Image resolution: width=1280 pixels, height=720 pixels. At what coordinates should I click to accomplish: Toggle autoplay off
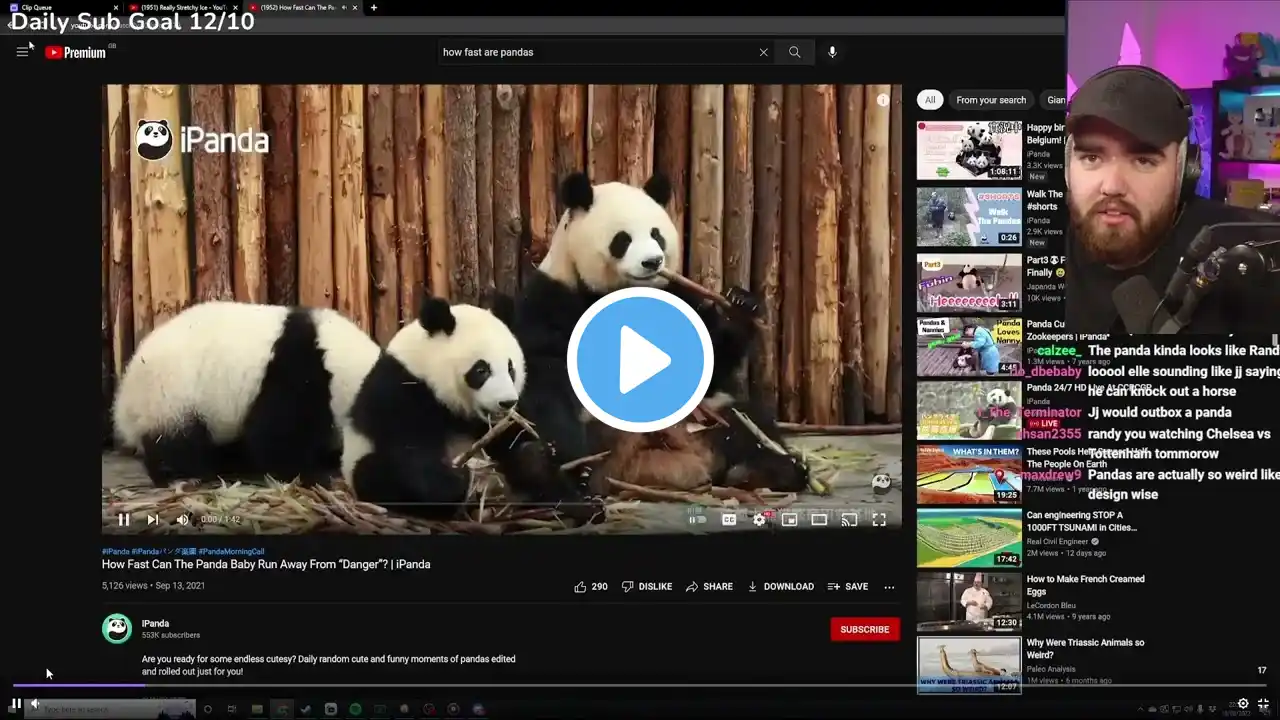click(x=697, y=519)
